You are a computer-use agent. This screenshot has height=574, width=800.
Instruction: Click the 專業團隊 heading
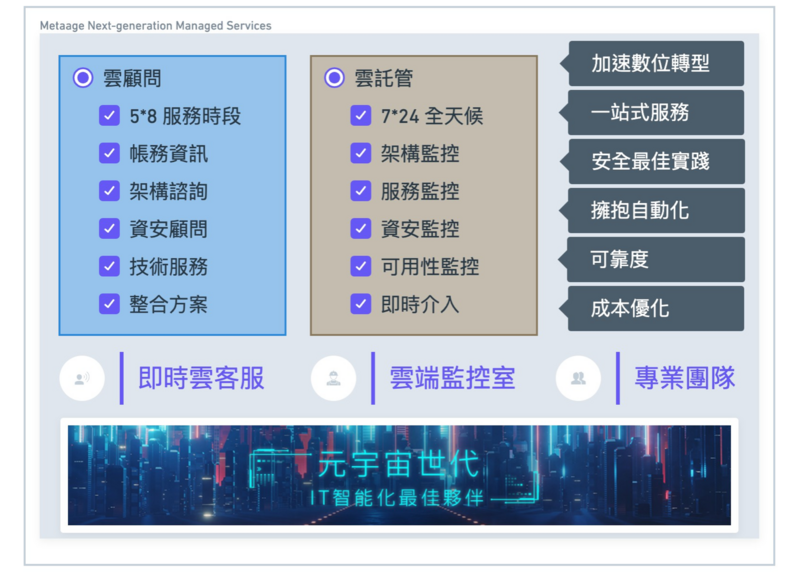[x=685, y=379]
